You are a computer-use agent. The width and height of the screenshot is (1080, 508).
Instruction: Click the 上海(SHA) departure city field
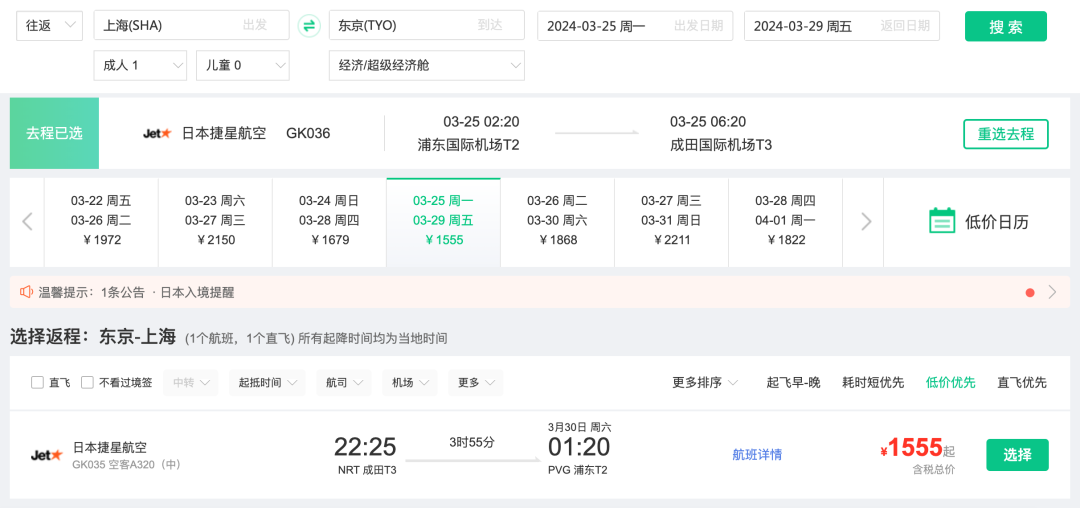coord(191,26)
